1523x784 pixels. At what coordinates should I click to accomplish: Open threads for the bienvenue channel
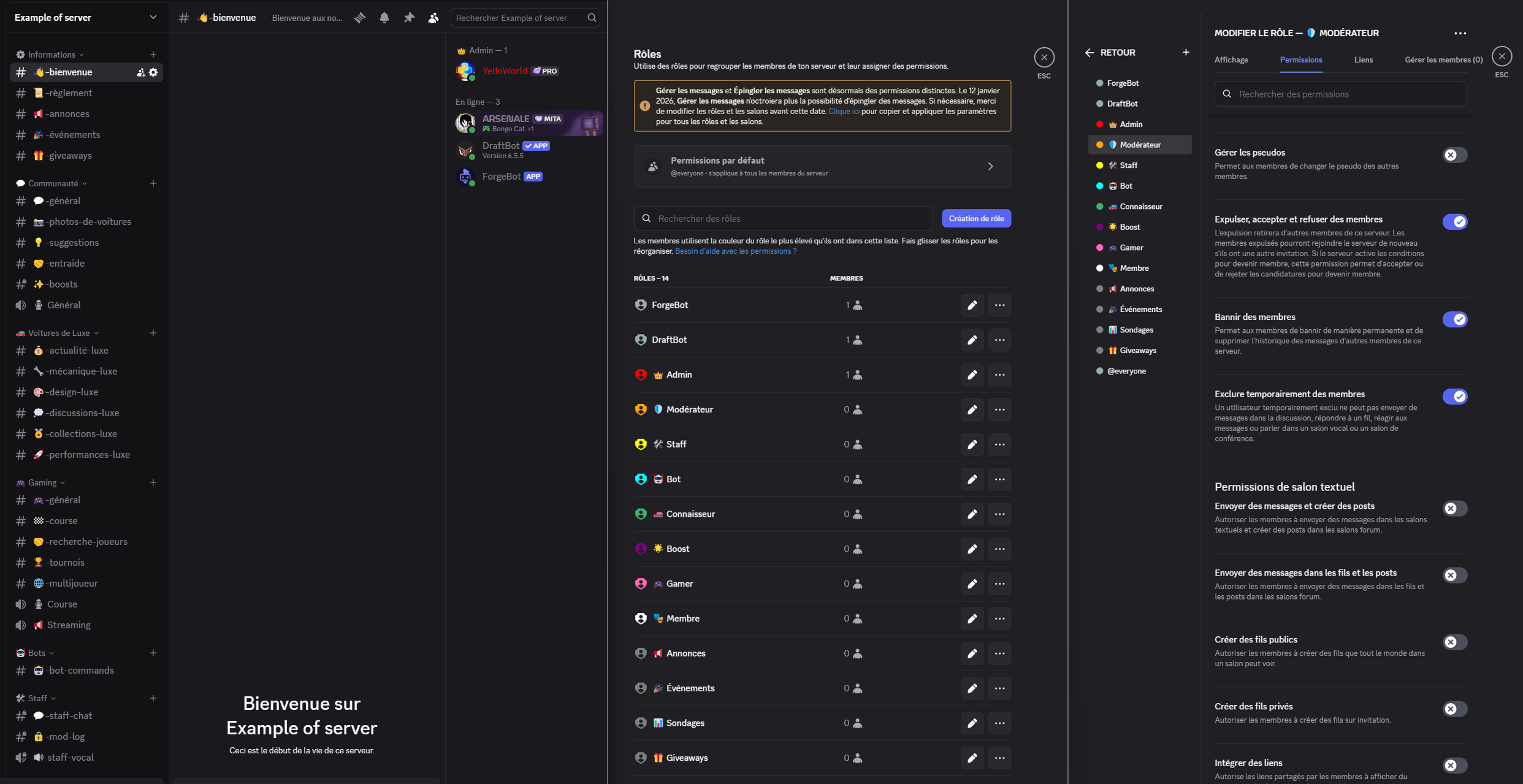(359, 18)
